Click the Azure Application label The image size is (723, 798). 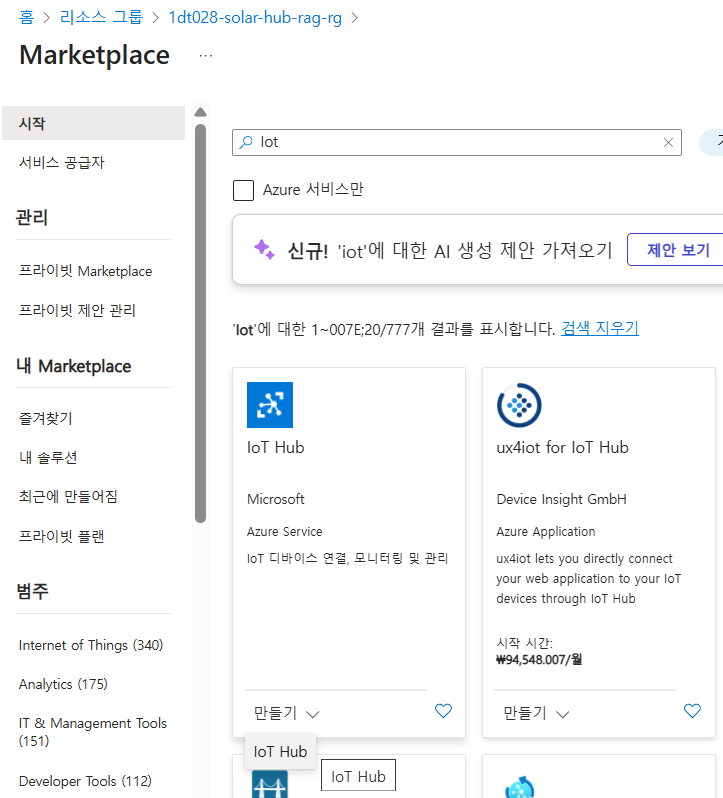click(546, 531)
